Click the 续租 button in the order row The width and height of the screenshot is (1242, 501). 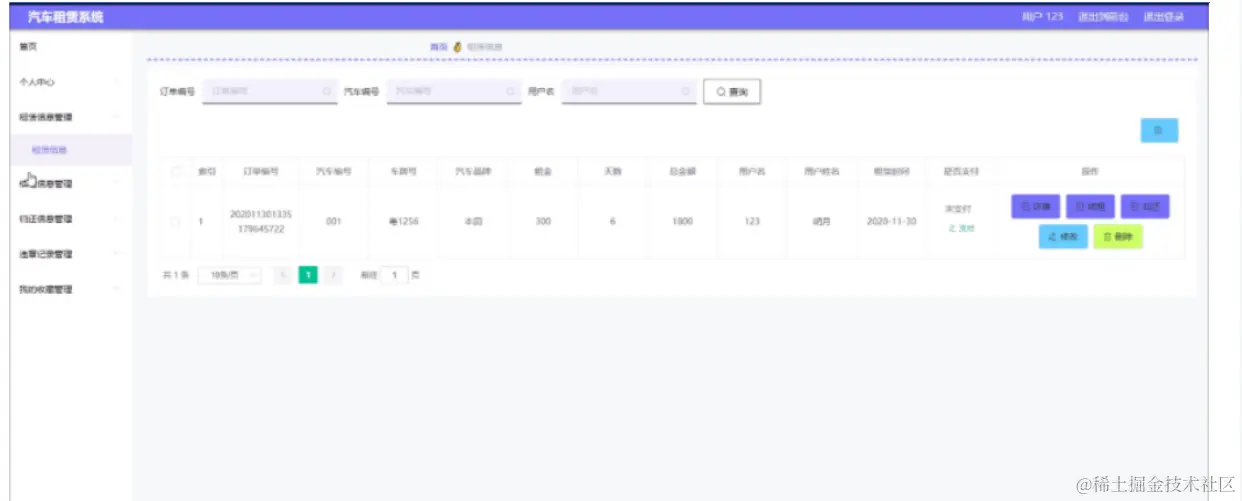coord(1090,207)
